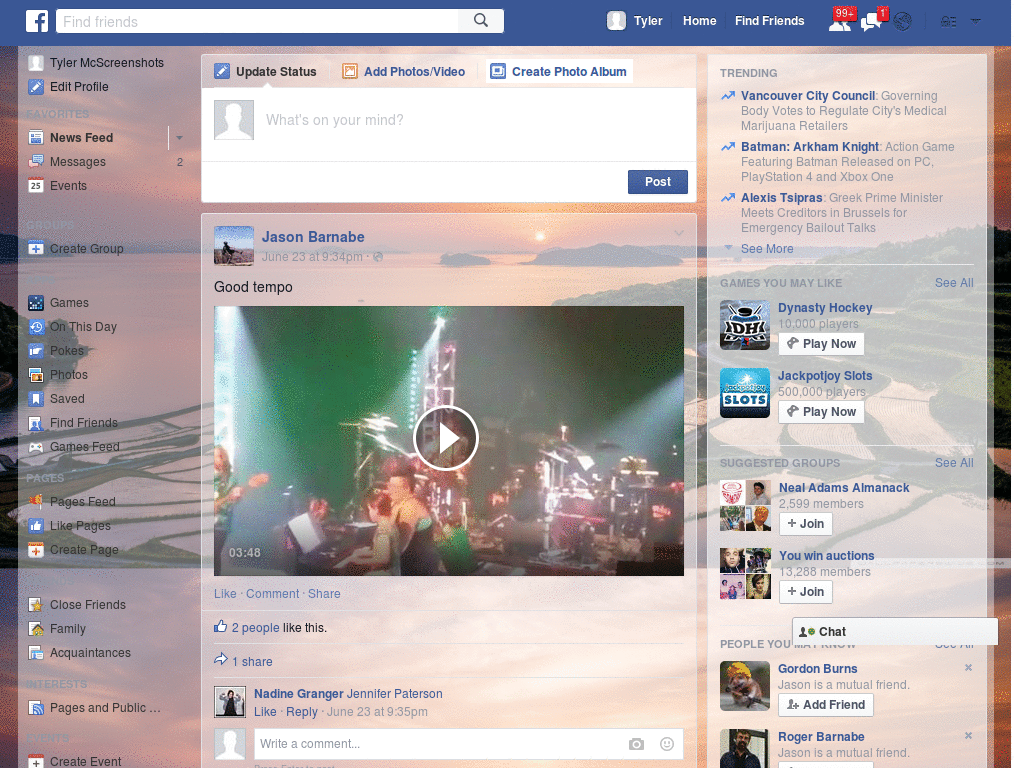Attach a photo using the comment camera icon

point(636,744)
